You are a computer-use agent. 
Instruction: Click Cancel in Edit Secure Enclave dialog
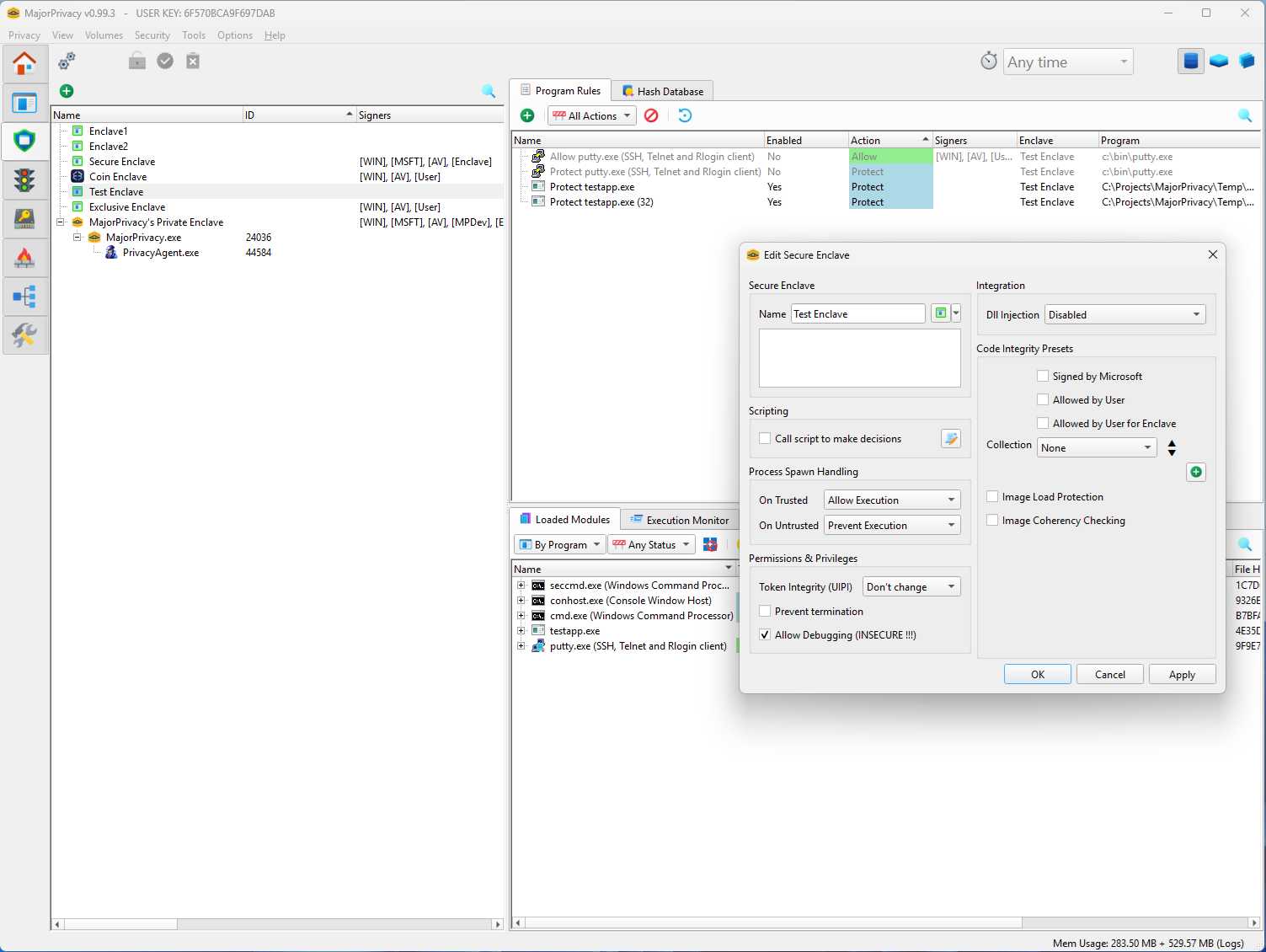1109,675
